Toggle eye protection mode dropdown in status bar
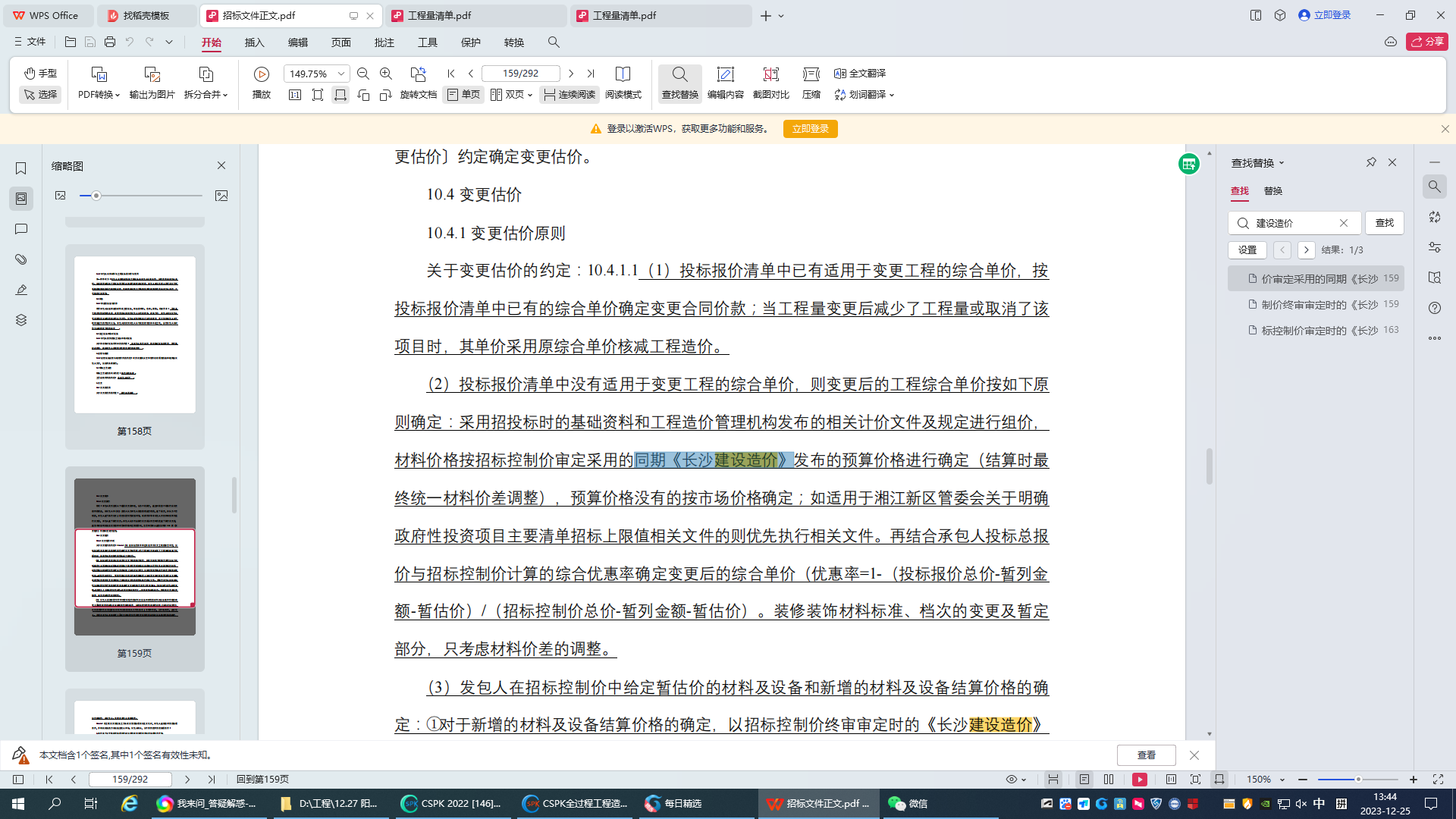 point(1015,780)
